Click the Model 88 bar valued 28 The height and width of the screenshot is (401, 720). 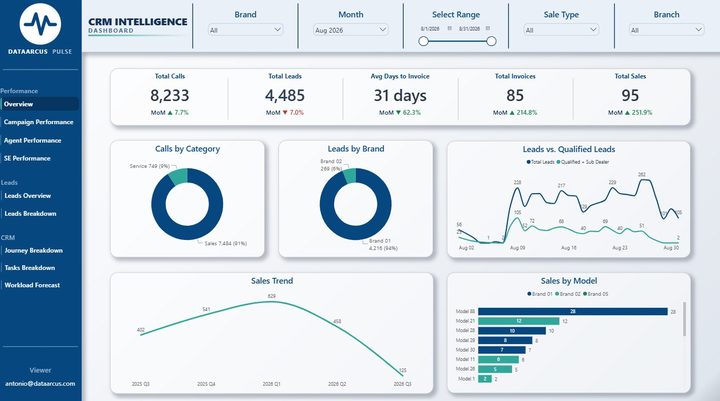(573, 311)
